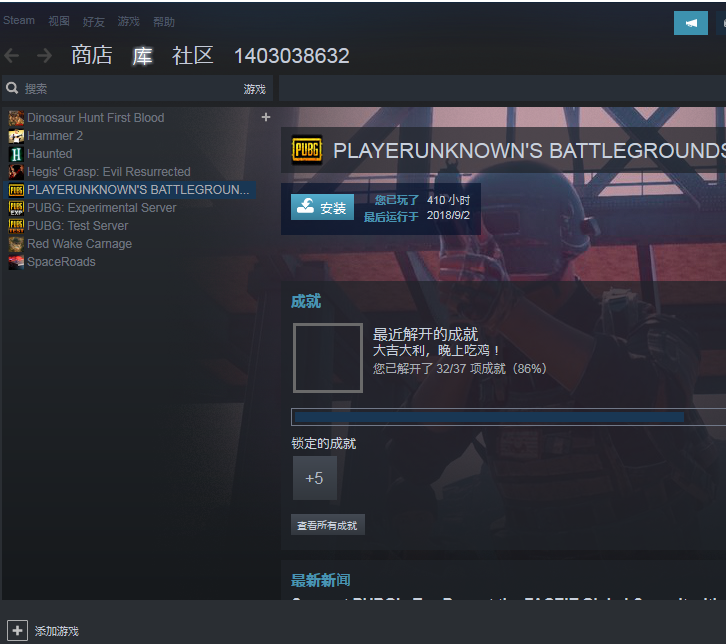The image size is (726, 644).
Task: Click the Red Wake Carnage game icon
Action: [x=16, y=244]
